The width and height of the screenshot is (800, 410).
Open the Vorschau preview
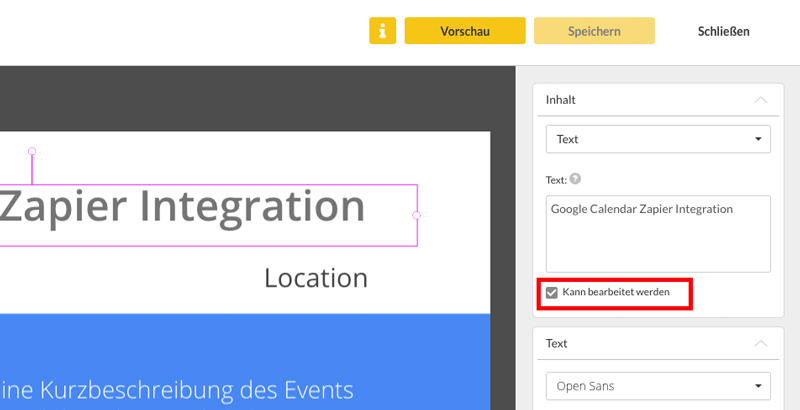[x=465, y=31]
